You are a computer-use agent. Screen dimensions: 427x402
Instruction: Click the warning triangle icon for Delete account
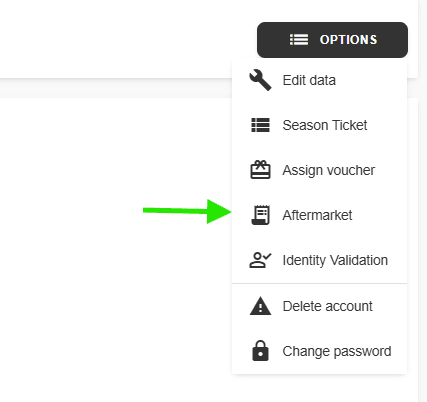tap(260, 306)
